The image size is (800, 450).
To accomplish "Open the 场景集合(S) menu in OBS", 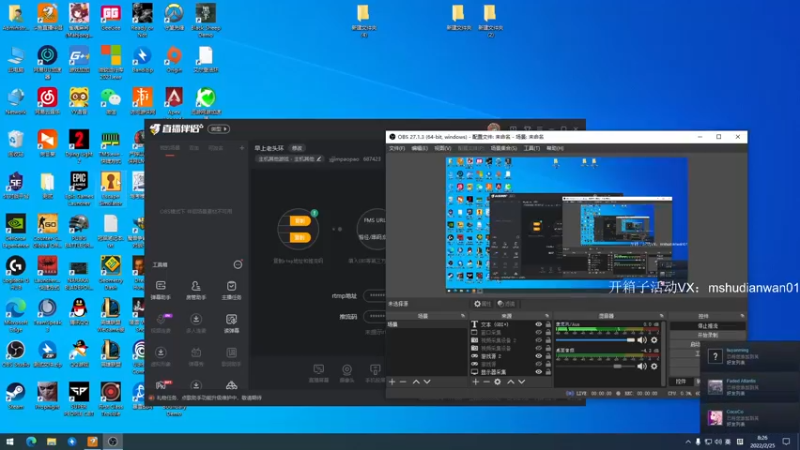I will (x=504, y=148).
